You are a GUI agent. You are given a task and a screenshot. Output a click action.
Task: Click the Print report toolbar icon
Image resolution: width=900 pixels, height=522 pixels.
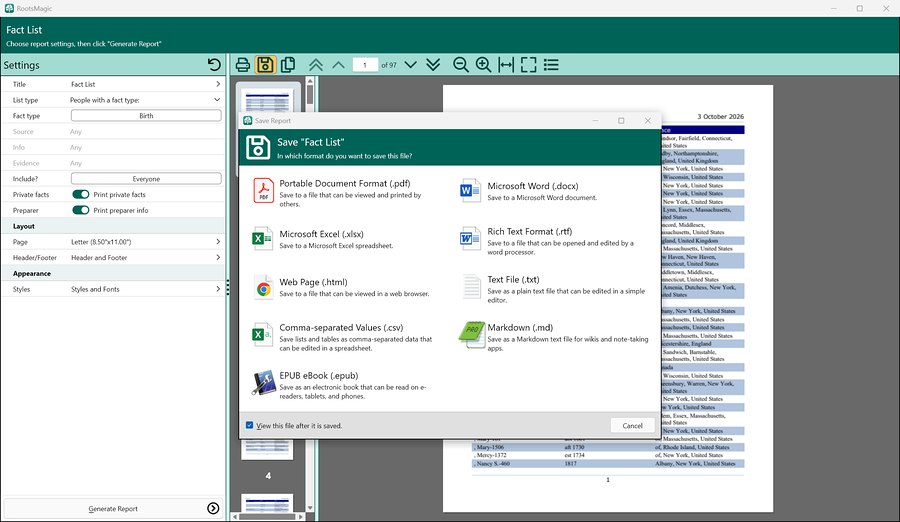243,65
